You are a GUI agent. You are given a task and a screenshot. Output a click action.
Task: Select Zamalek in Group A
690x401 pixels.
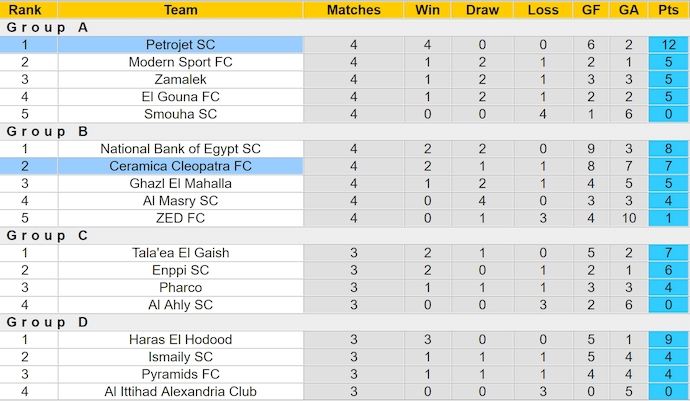tap(180, 79)
